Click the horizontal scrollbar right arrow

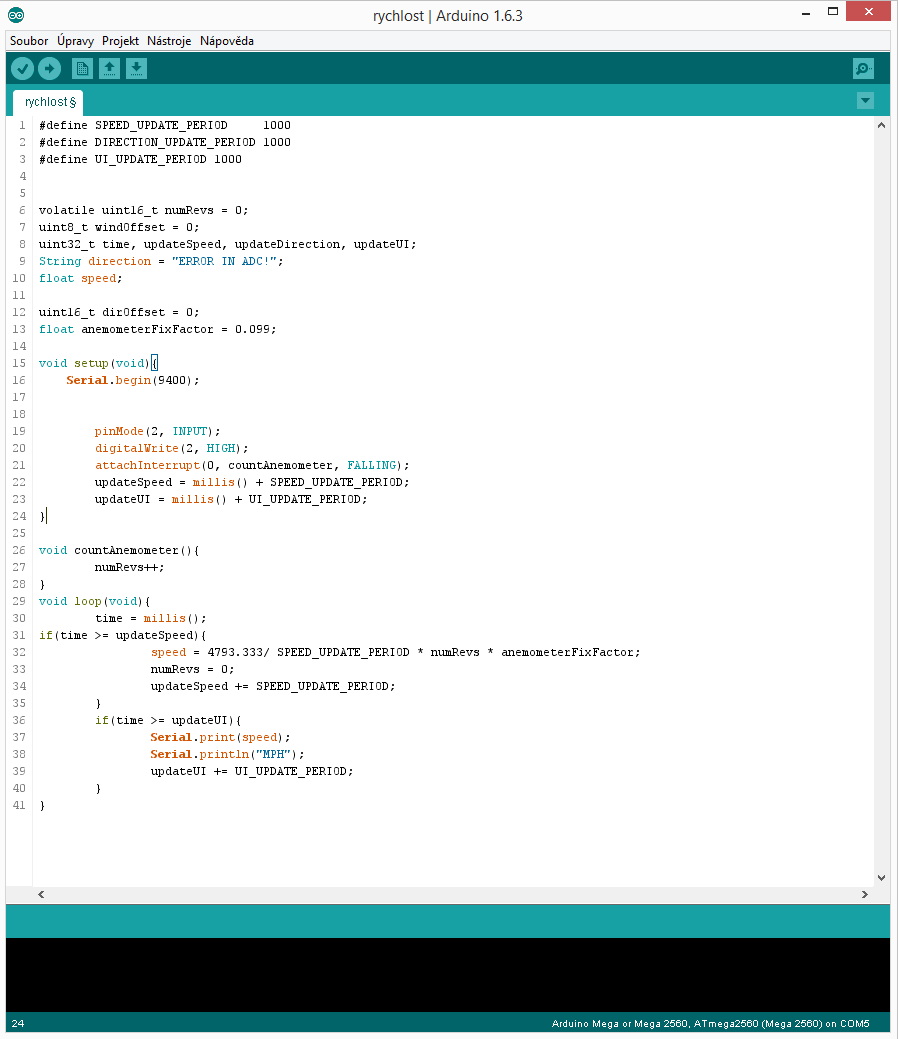[865, 895]
